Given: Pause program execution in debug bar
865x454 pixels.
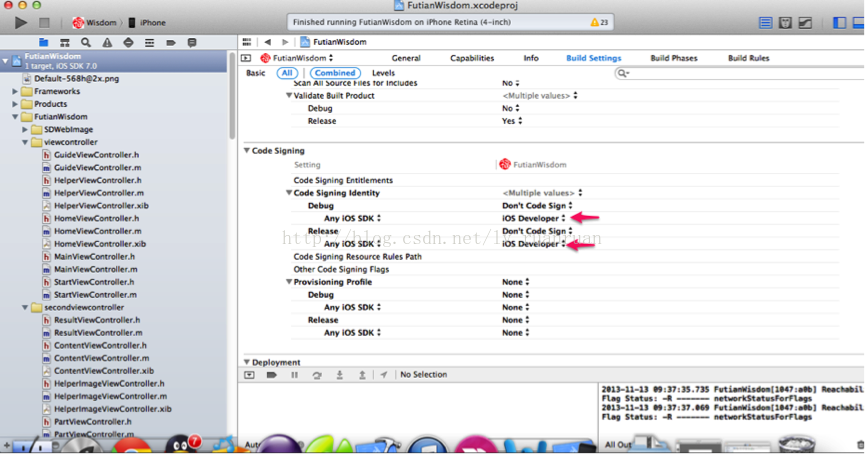Looking at the screenshot, I should (x=295, y=375).
